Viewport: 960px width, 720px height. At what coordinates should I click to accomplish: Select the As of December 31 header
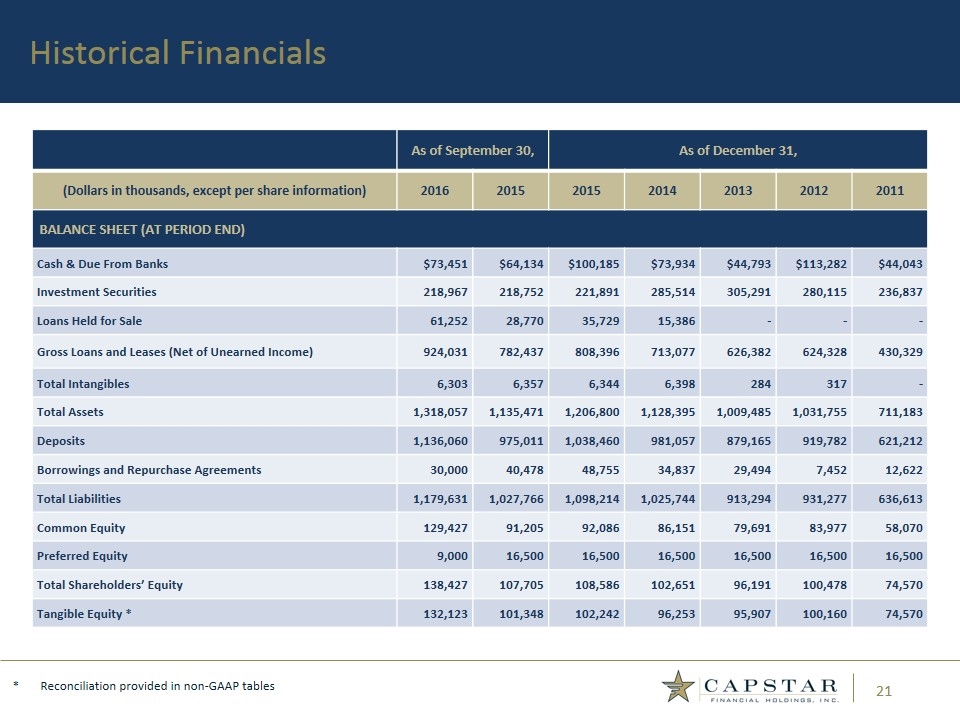tap(737, 151)
